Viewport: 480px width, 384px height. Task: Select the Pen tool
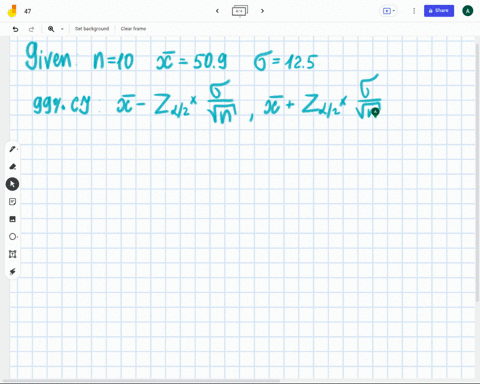(12, 149)
